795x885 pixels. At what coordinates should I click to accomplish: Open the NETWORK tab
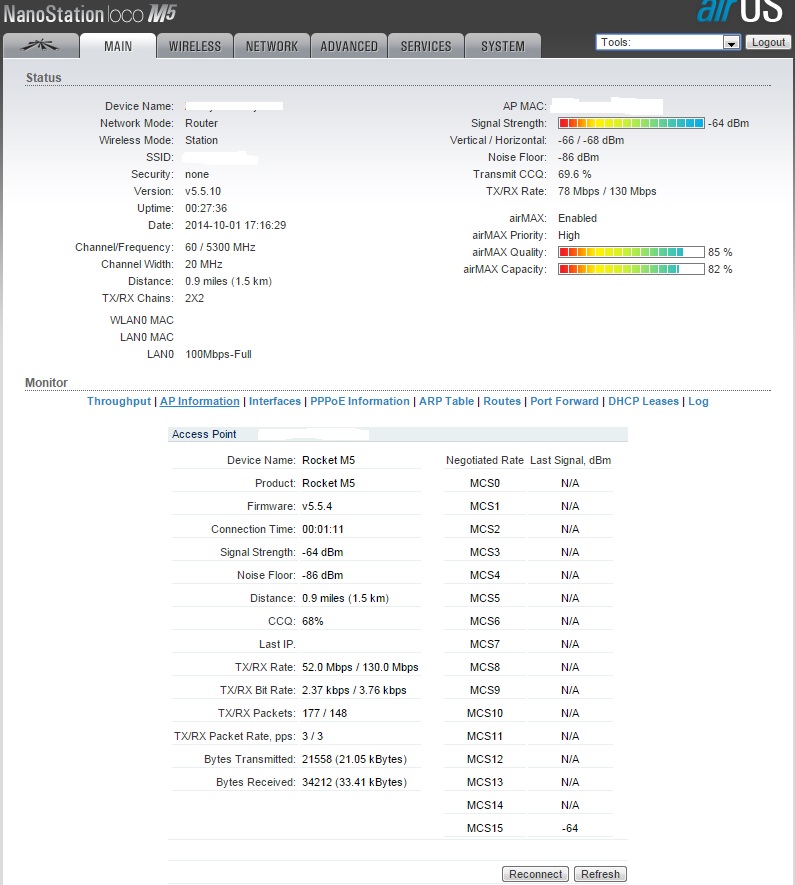pos(271,46)
